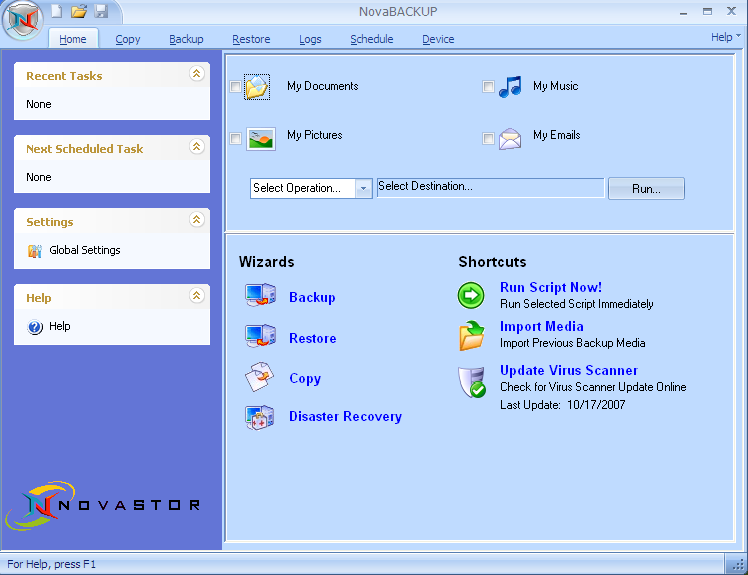Click the NovaBACKUP round logo button

pyautogui.click(x=23, y=21)
